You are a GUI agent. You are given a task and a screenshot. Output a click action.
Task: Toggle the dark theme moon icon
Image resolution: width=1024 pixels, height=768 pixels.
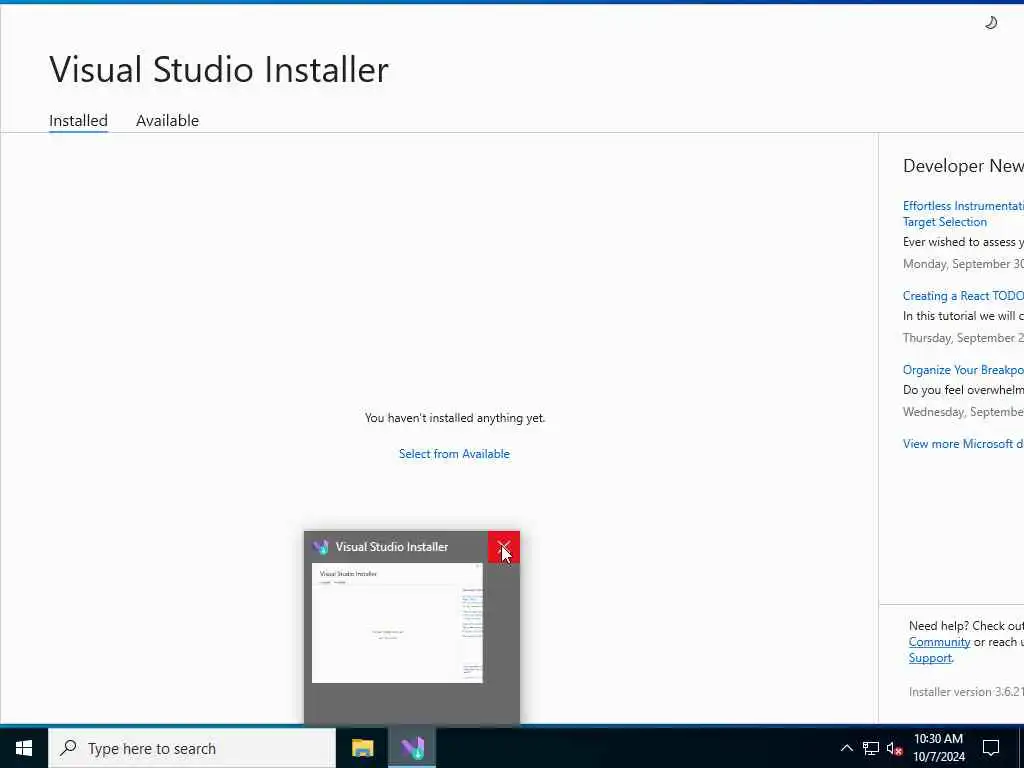click(x=991, y=23)
